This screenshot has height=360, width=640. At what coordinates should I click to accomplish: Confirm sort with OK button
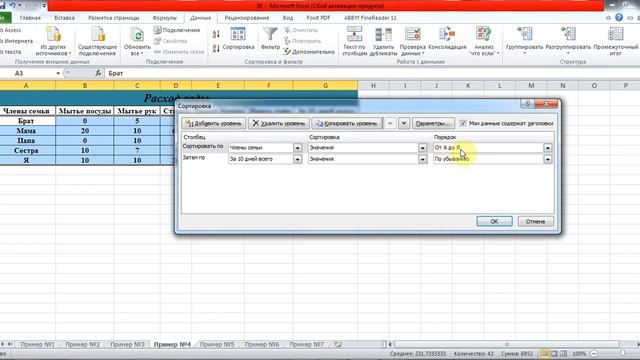pyautogui.click(x=494, y=221)
